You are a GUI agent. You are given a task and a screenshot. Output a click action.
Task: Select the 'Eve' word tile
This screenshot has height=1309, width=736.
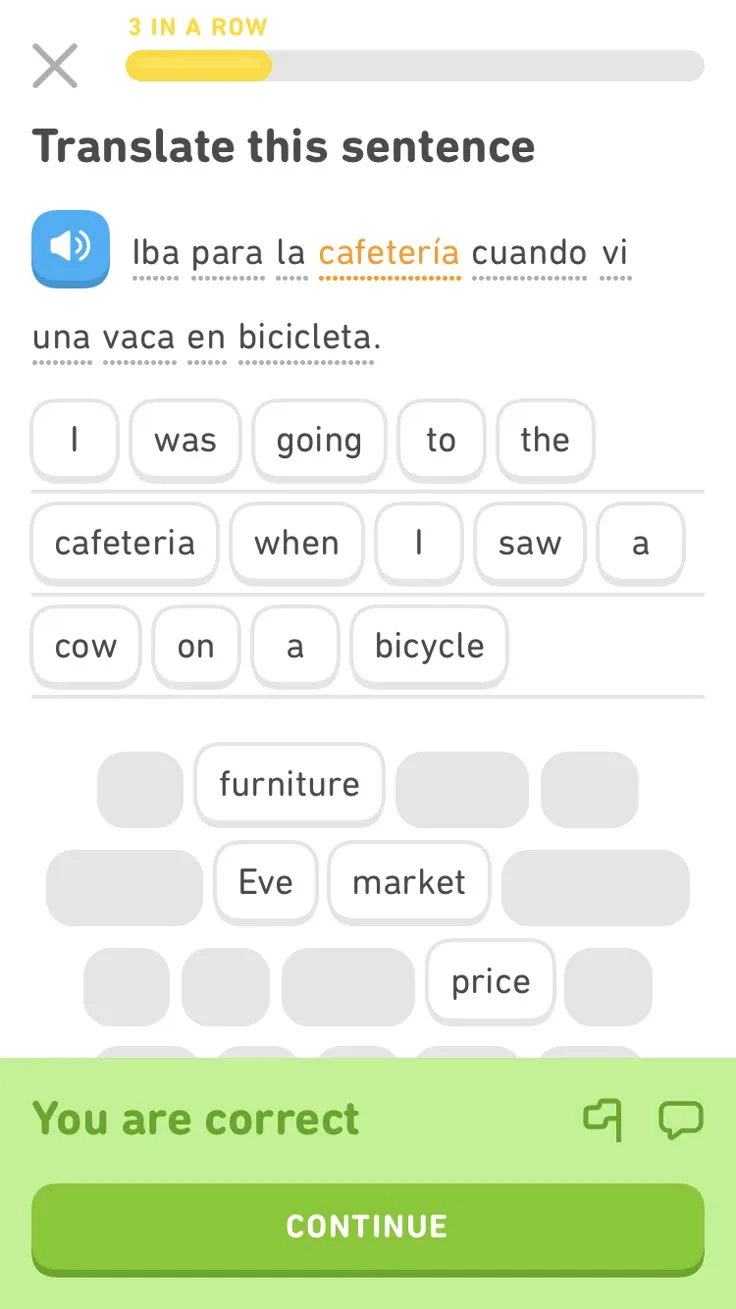[266, 882]
